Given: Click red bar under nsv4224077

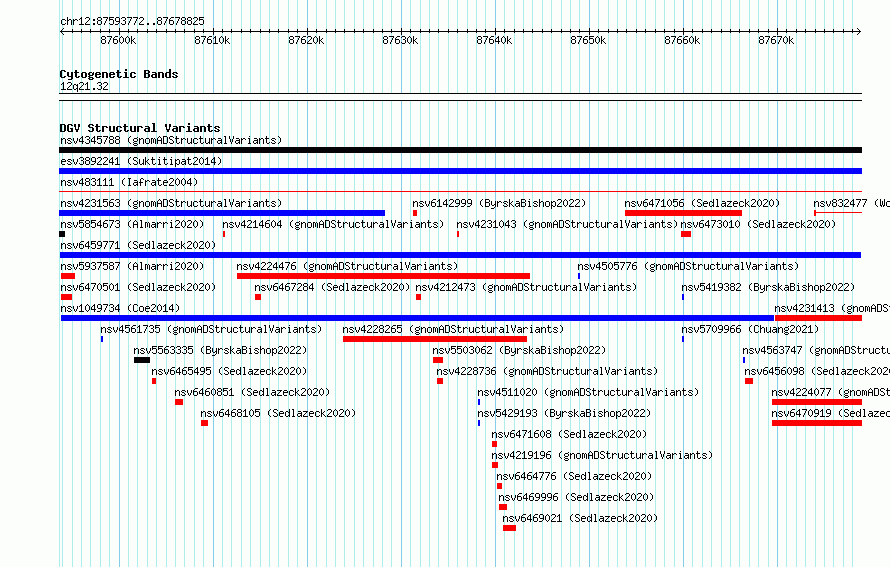Looking at the screenshot, I should coord(817,402).
